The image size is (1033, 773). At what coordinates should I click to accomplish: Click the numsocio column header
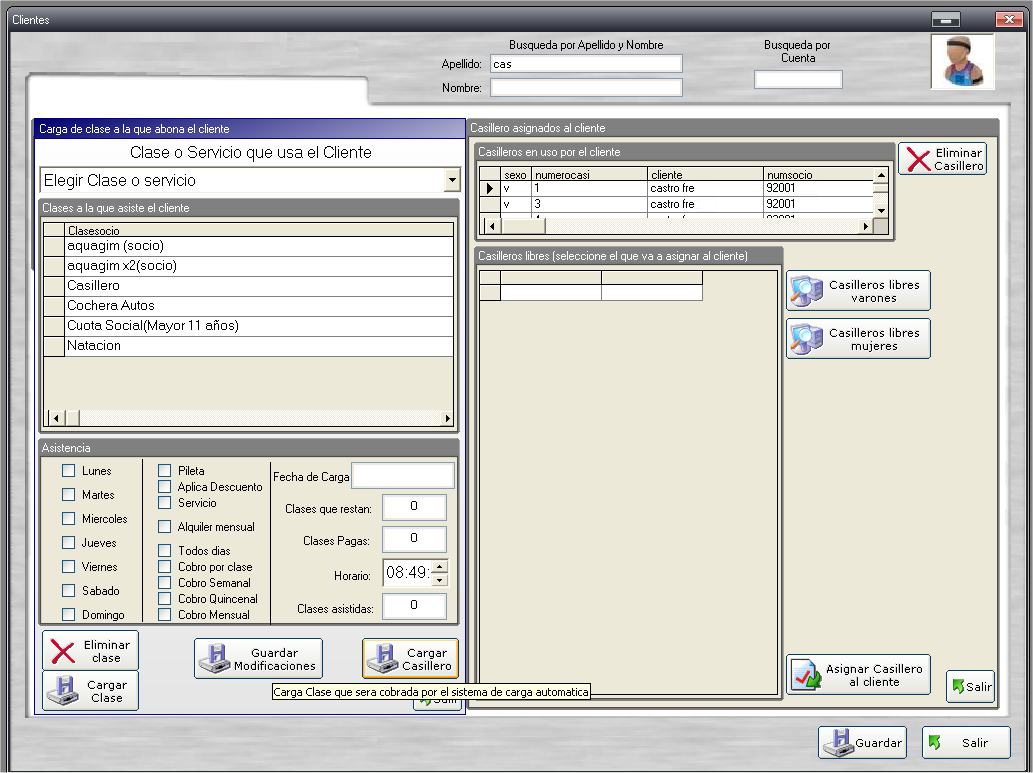tap(818, 175)
